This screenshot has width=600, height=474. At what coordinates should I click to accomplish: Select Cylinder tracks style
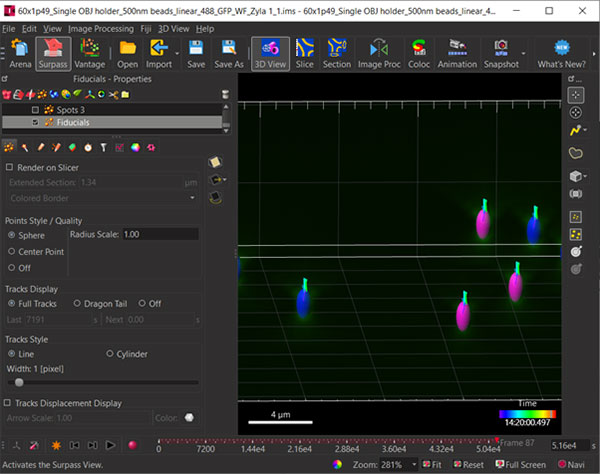[x=110, y=353]
